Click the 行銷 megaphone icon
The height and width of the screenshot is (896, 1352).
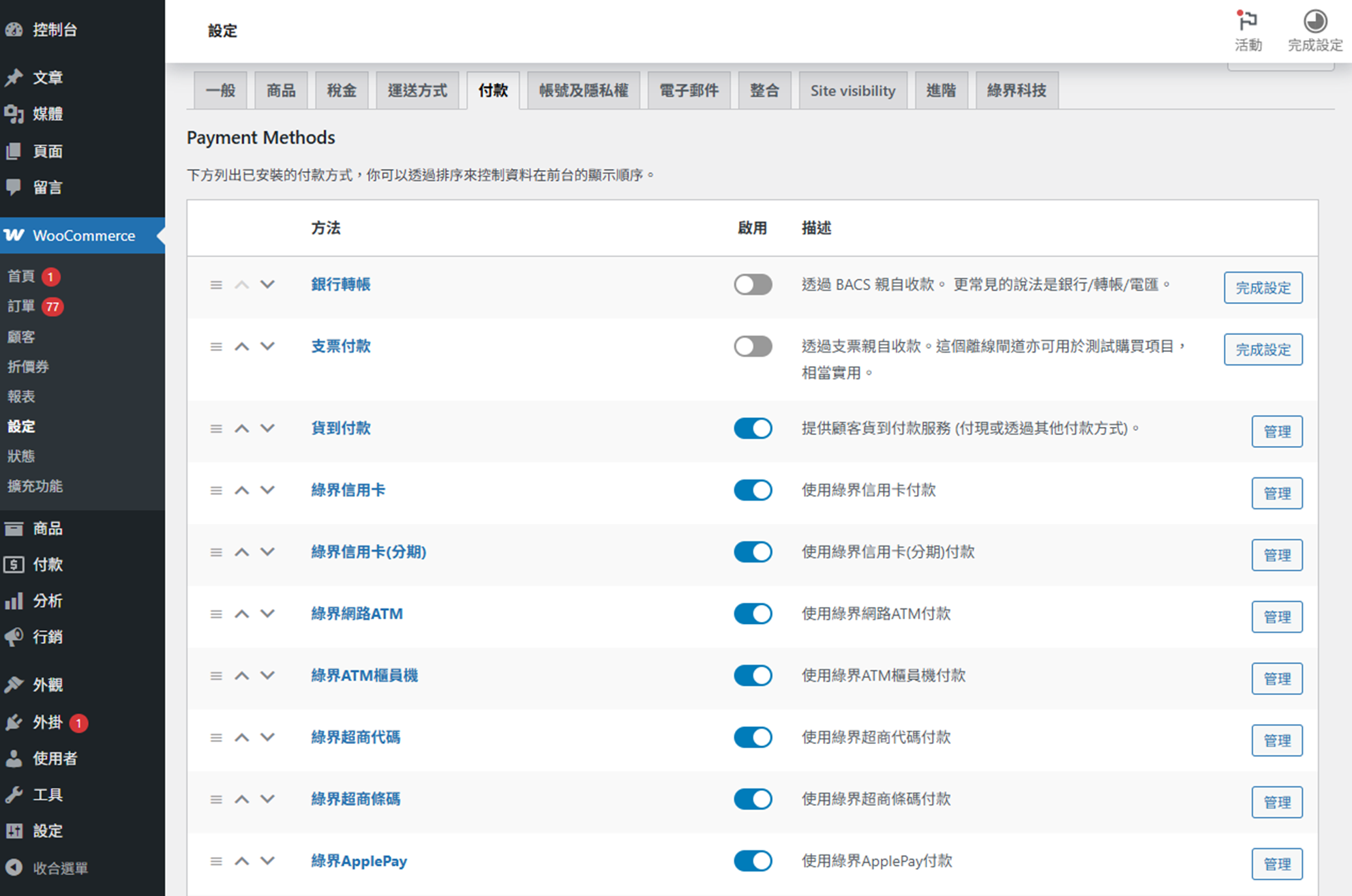pos(14,637)
